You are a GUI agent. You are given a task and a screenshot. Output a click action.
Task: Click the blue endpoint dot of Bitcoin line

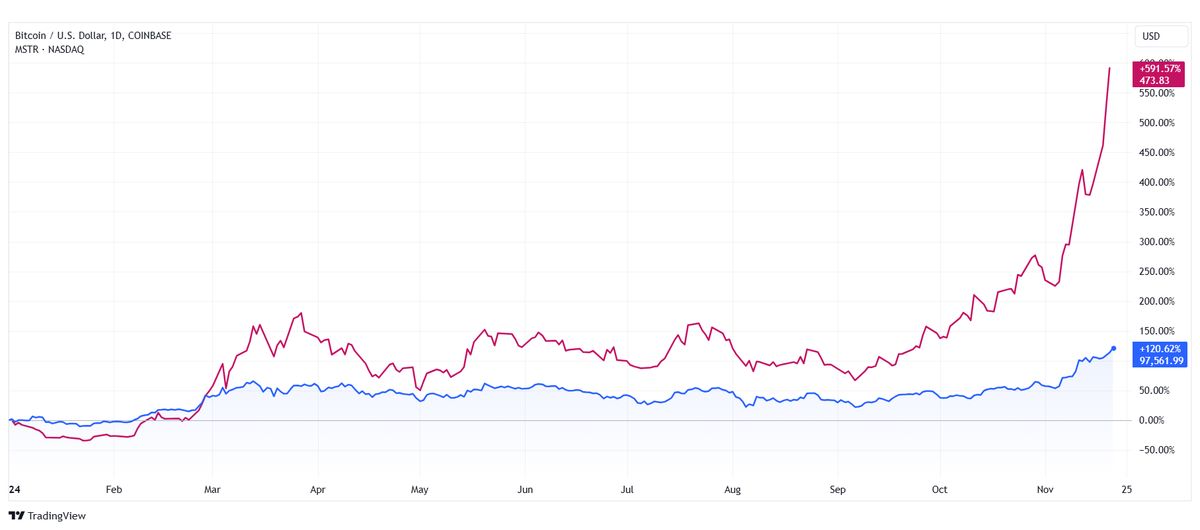click(x=1113, y=349)
